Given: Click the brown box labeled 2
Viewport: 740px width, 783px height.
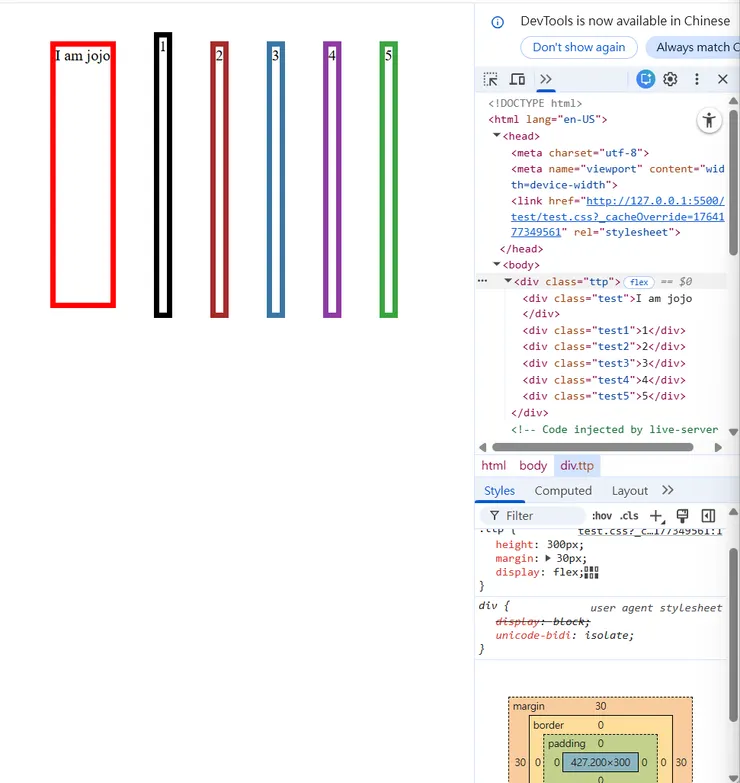Looking at the screenshot, I should click(x=219, y=179).
